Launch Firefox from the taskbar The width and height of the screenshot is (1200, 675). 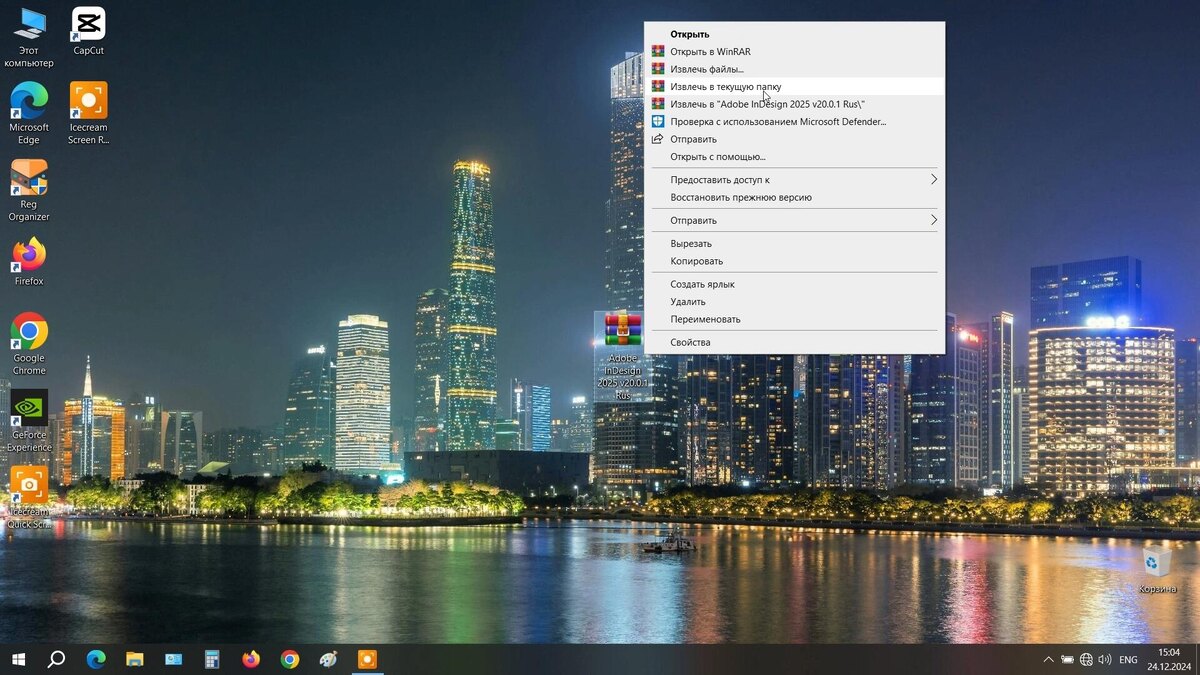(x=251, y=659)
